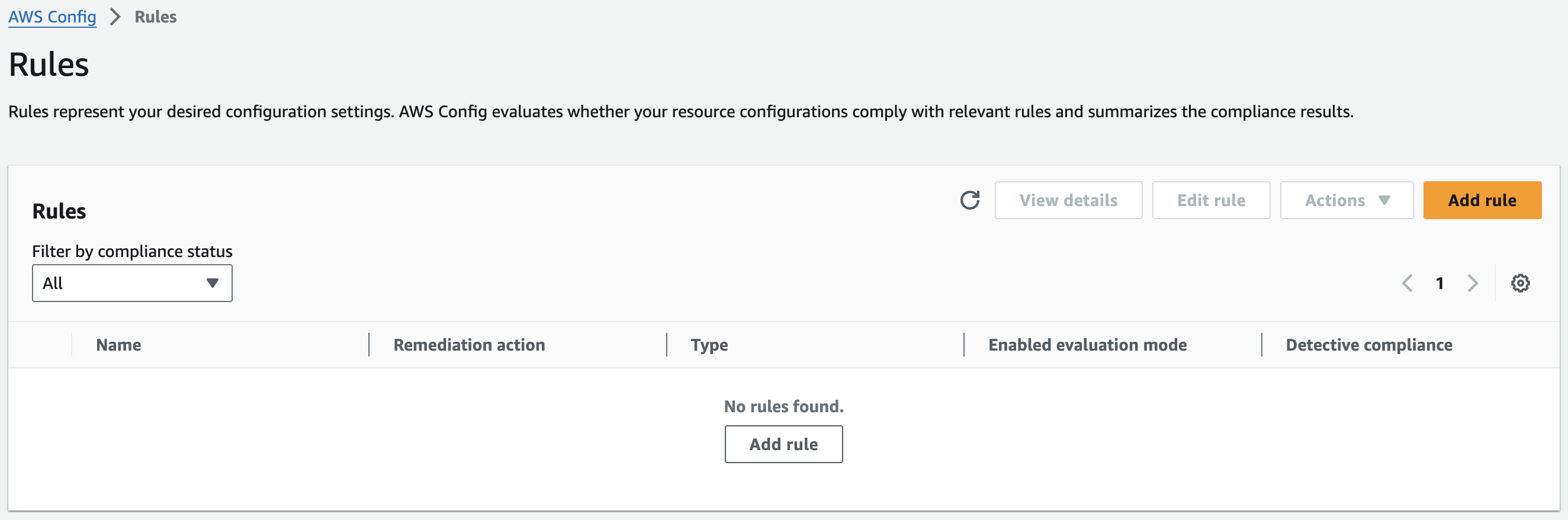Viewport: 1568px width, 520px height.
Task: Sort by the Name column header
Action: pyautogui.click(x=118, y=345)
